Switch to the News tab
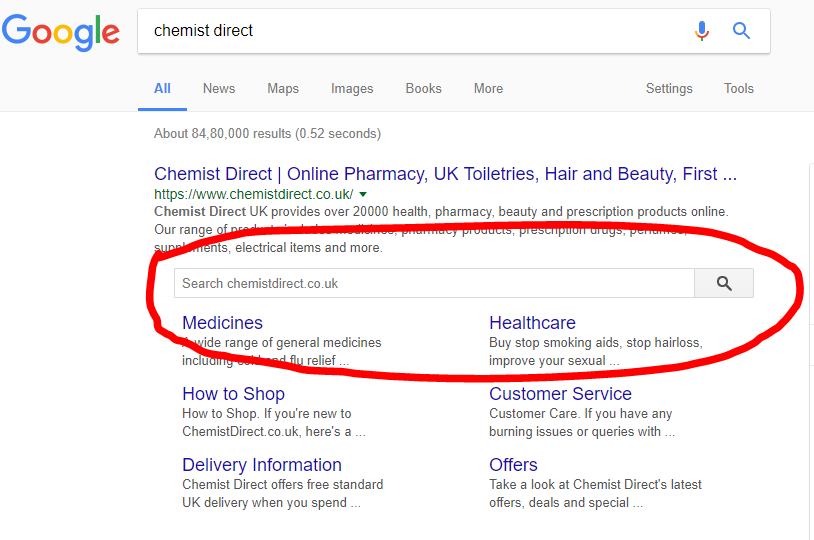The height and width of the screenshot is (540, 814). [x=219, y=88]
